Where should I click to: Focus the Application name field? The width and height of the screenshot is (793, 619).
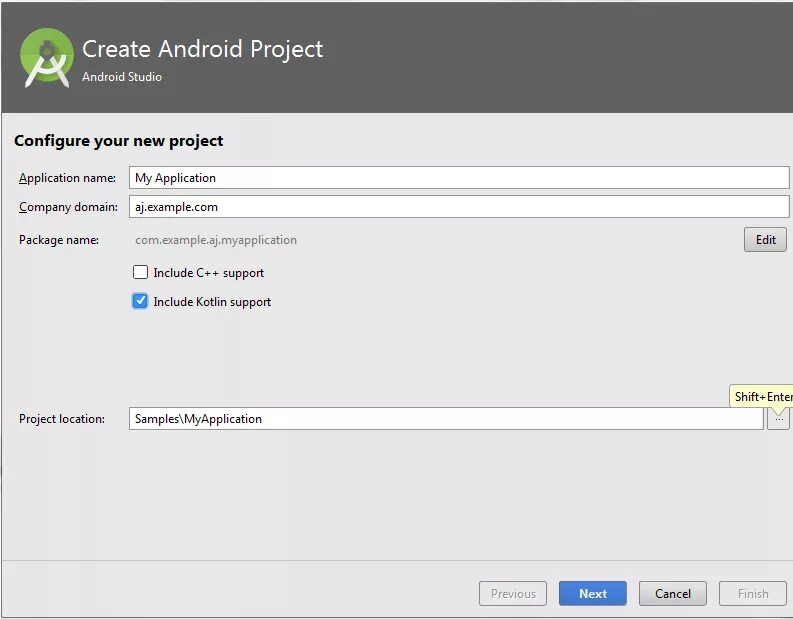point(459,178)
